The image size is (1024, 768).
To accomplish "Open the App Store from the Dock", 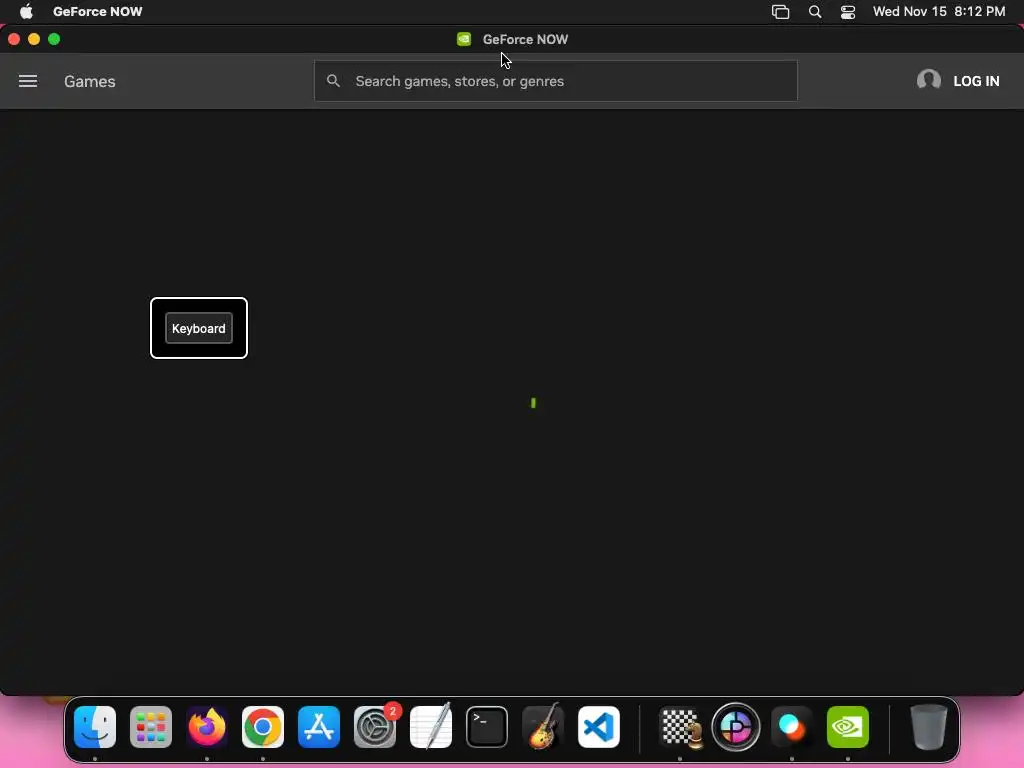I will [x=319, y=727].
